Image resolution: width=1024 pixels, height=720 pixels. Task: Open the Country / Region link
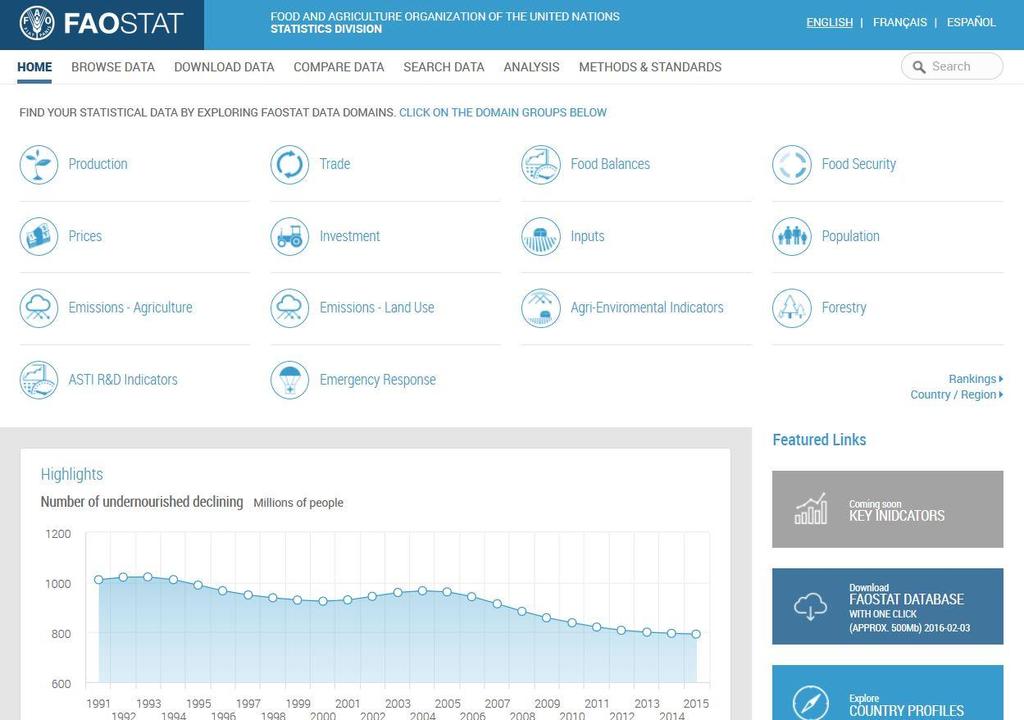click(x=957, y=395)
